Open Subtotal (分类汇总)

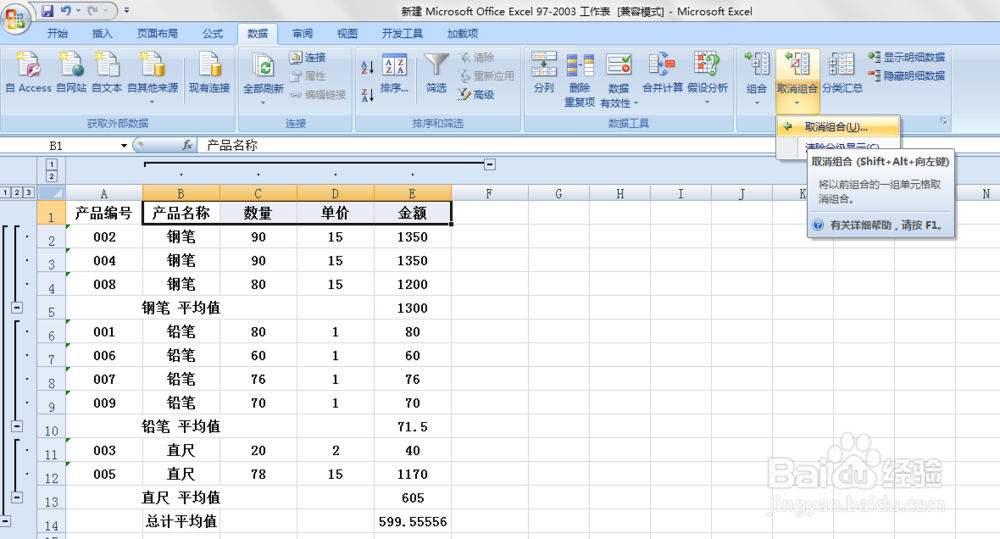pos(842,73)
